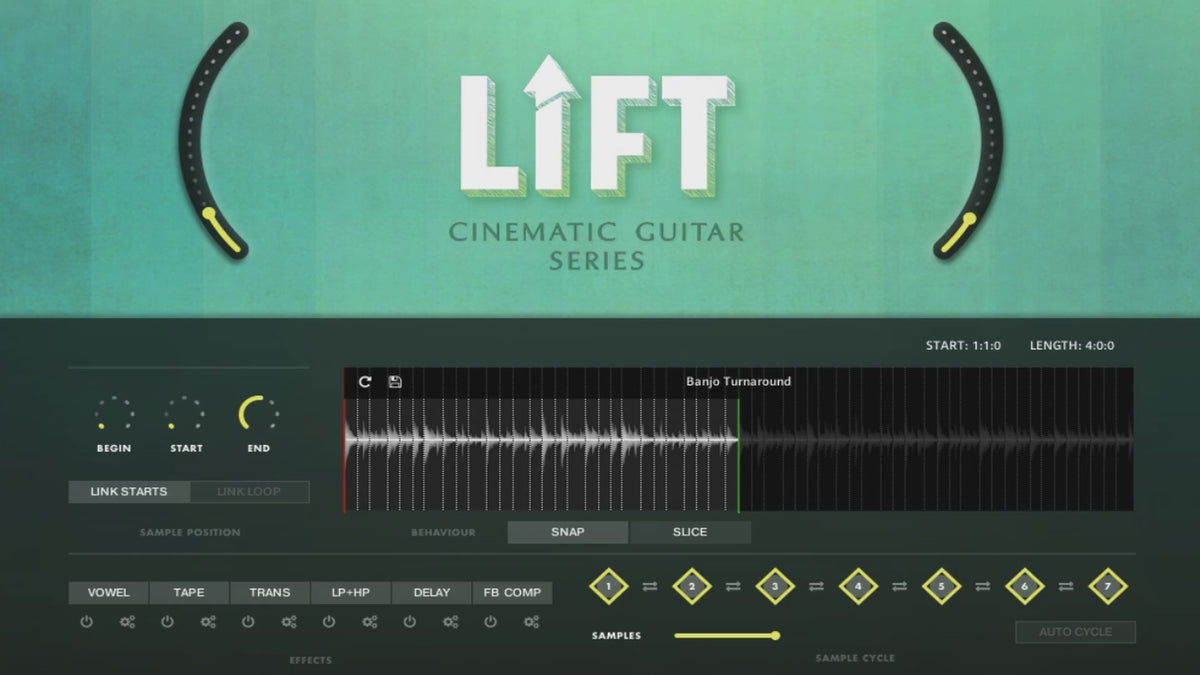Select sample slot 1 diamond

[x=609, y=587]
